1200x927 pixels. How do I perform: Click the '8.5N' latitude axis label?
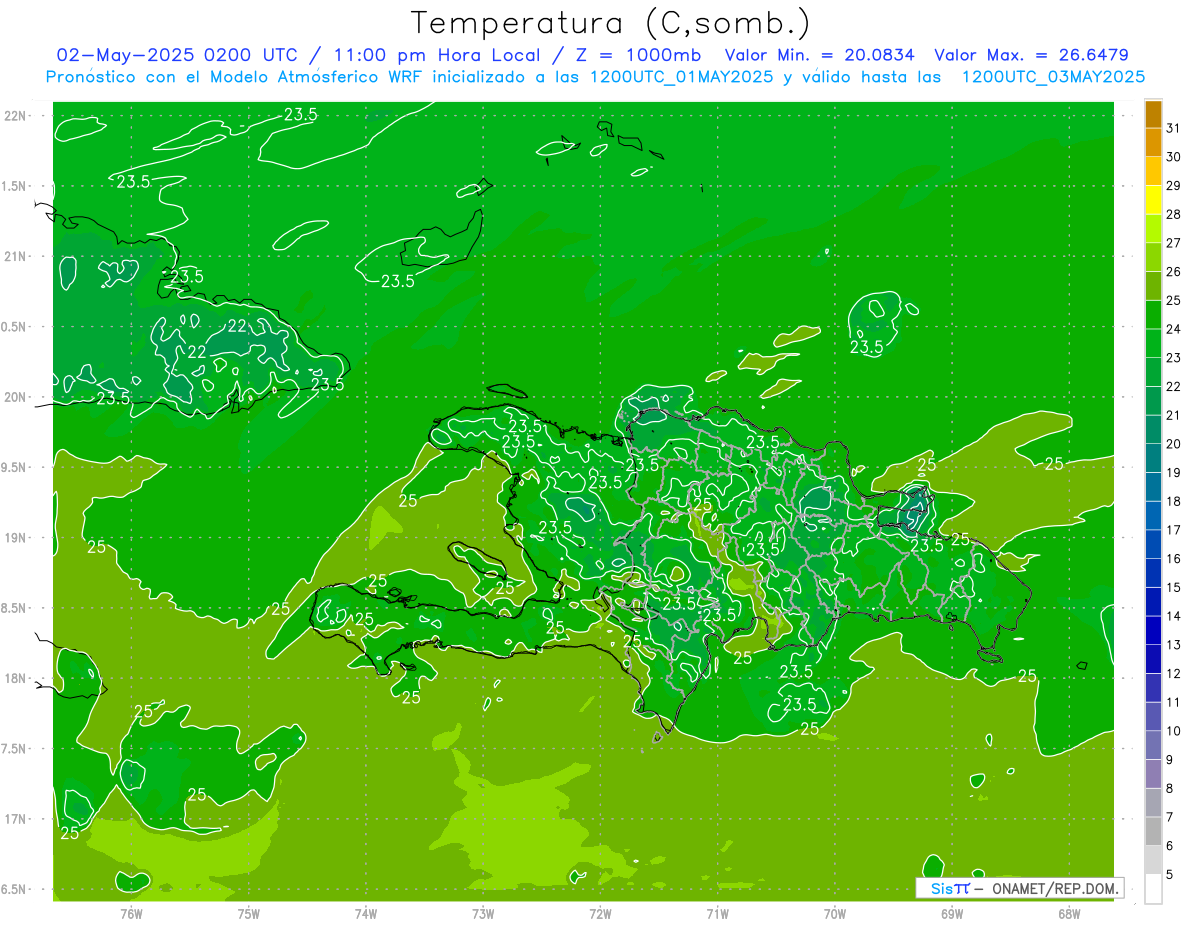point(15,608)
